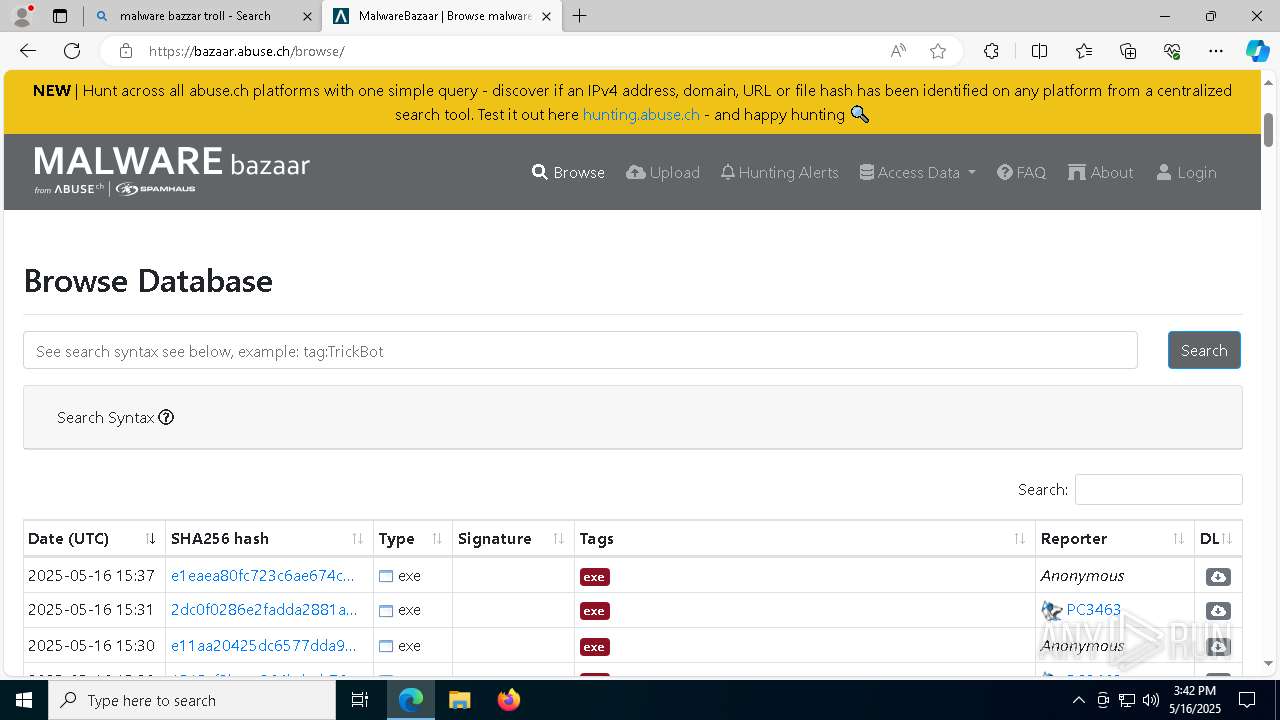1280x720 pixels.
Task: Sort table by Reporter column
Action: pos(1114,538)
